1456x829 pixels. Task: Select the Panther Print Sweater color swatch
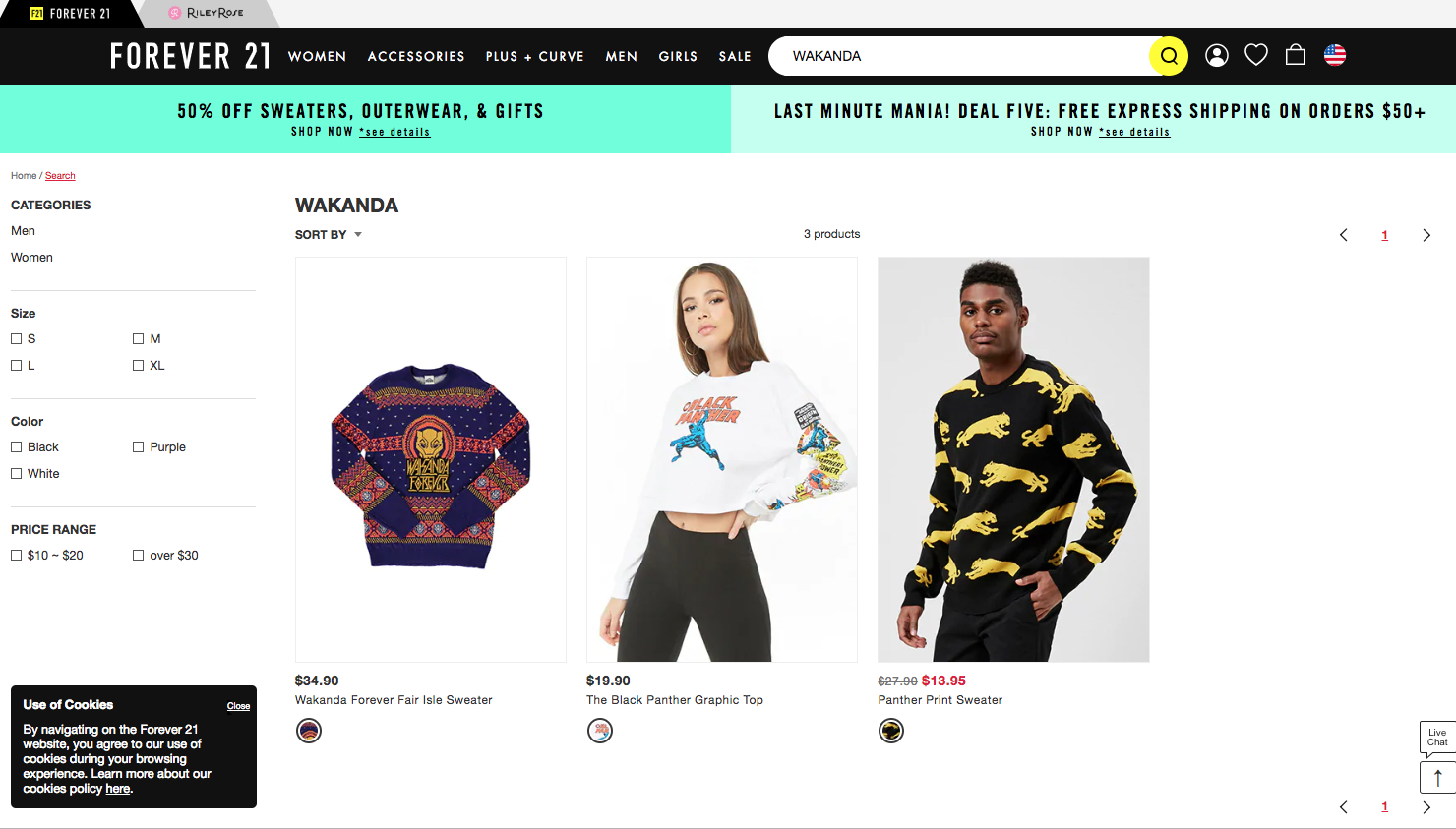tap(891, 731)
